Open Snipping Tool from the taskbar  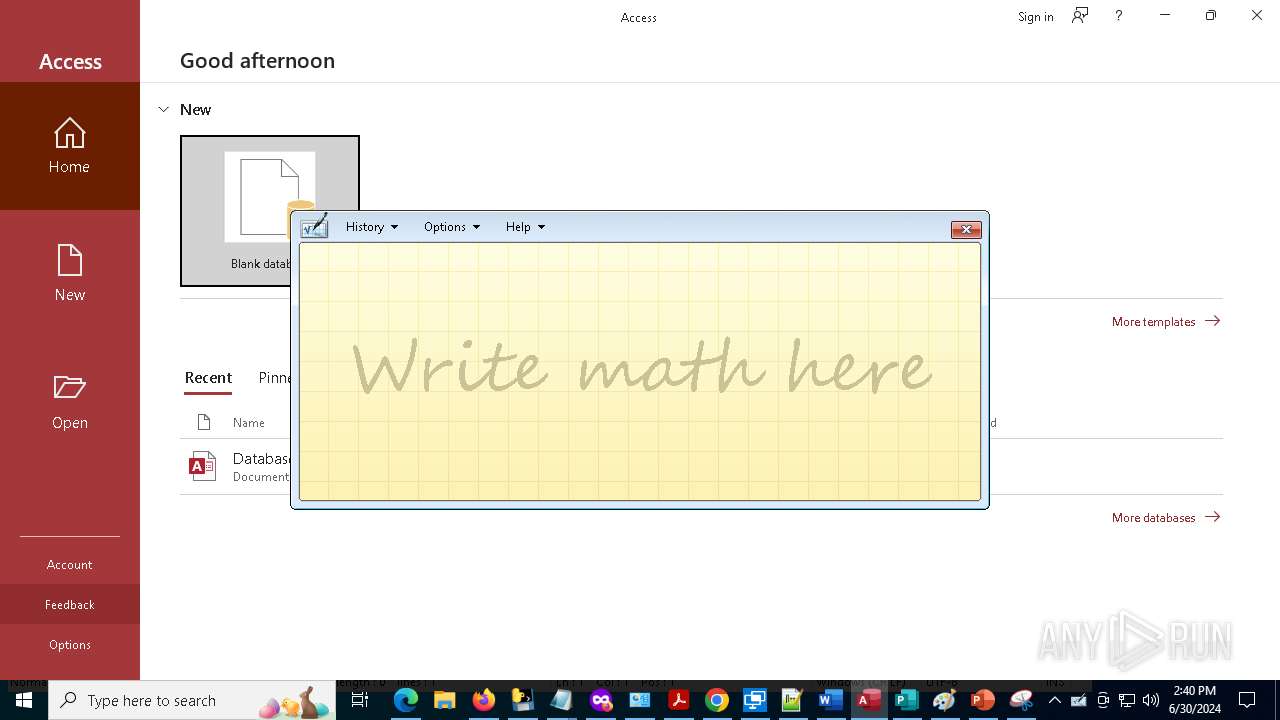coord(1021,700)
